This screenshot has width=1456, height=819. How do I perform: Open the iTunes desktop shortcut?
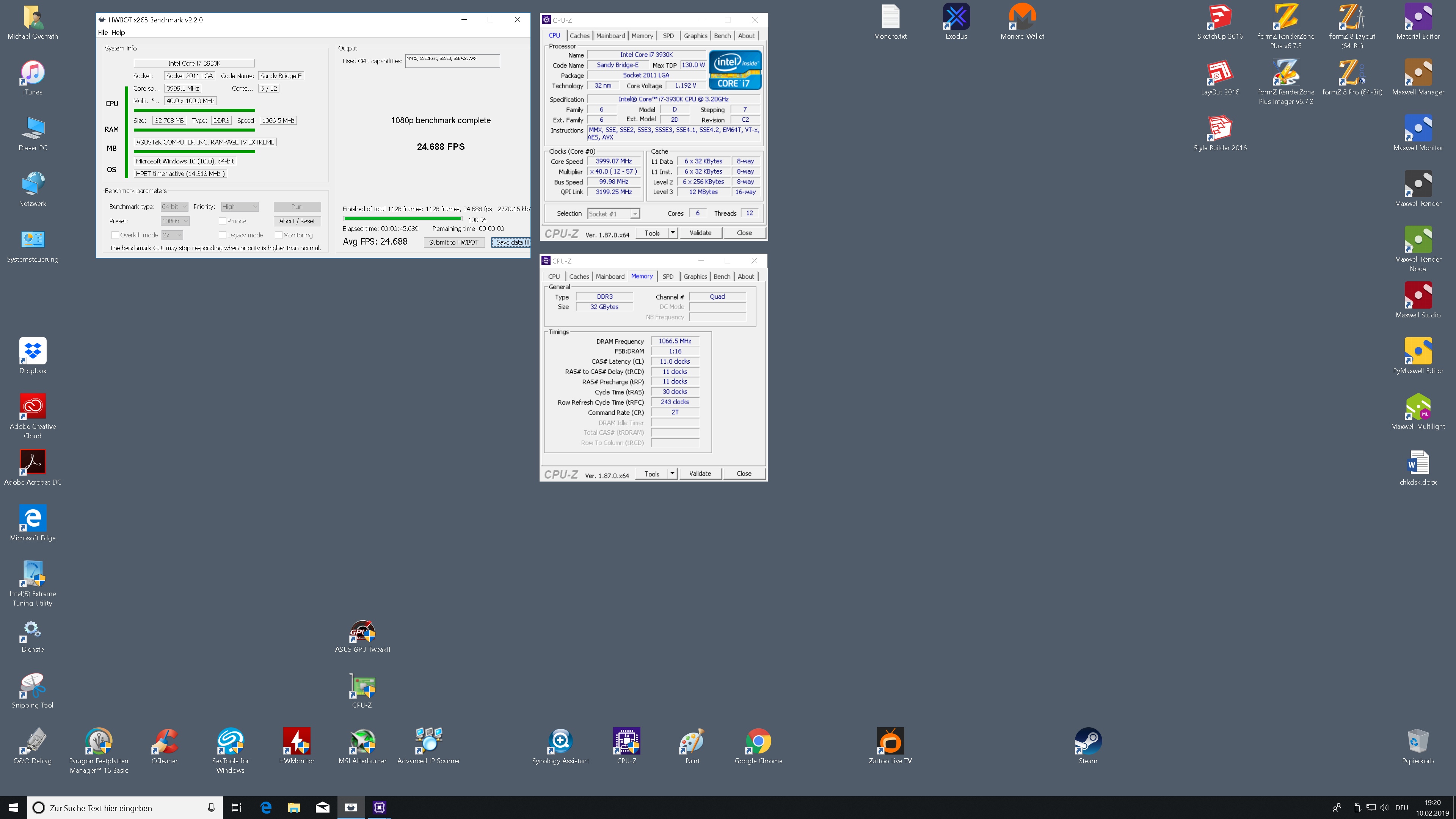click(33, 78)
